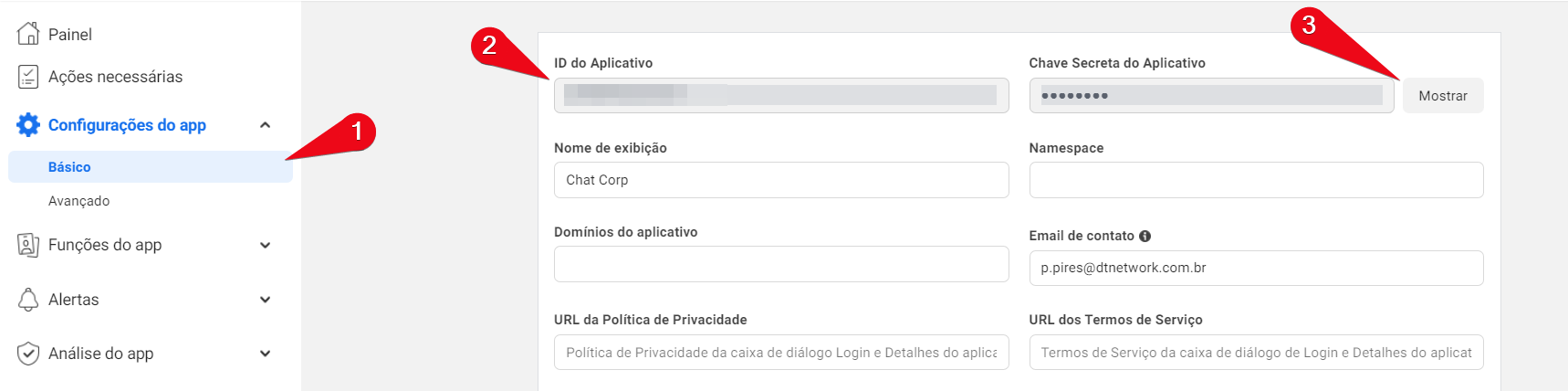Select the Ações necessárias checklist icon
The height and width of the screenshot is (391, 1568).
pos(28,77)
